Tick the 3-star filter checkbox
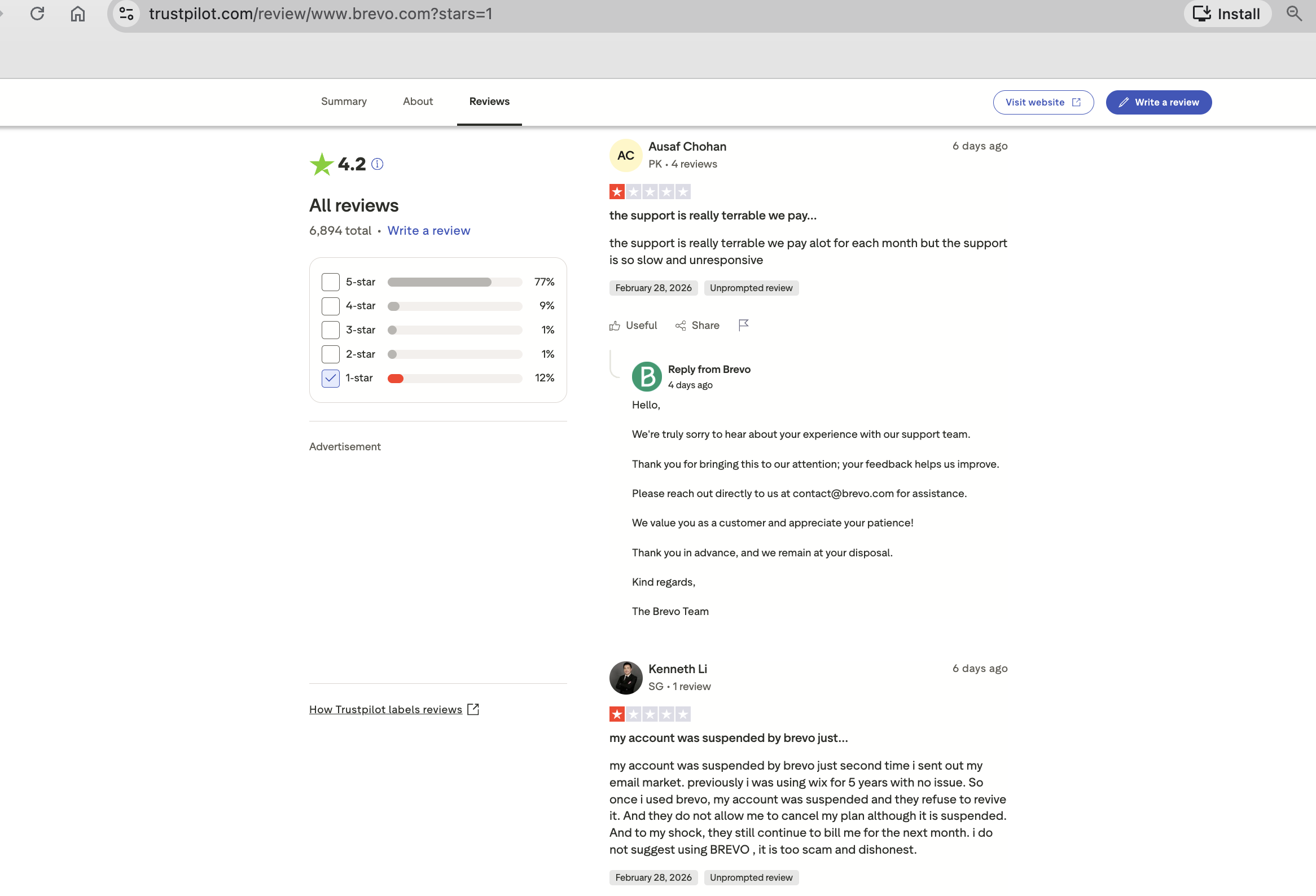This screenshot has width=1316, height=896. pyautogui.click(x=330, y=330)
